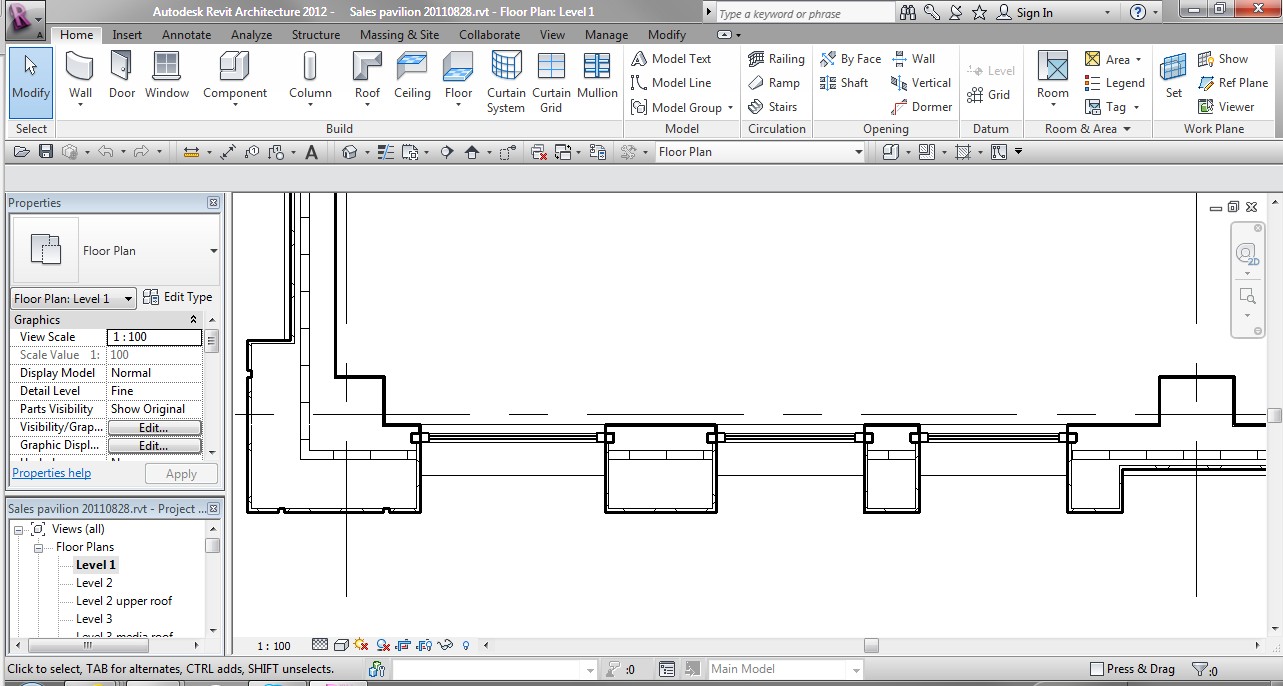Select the Railing tool

[x=776, y=59]
